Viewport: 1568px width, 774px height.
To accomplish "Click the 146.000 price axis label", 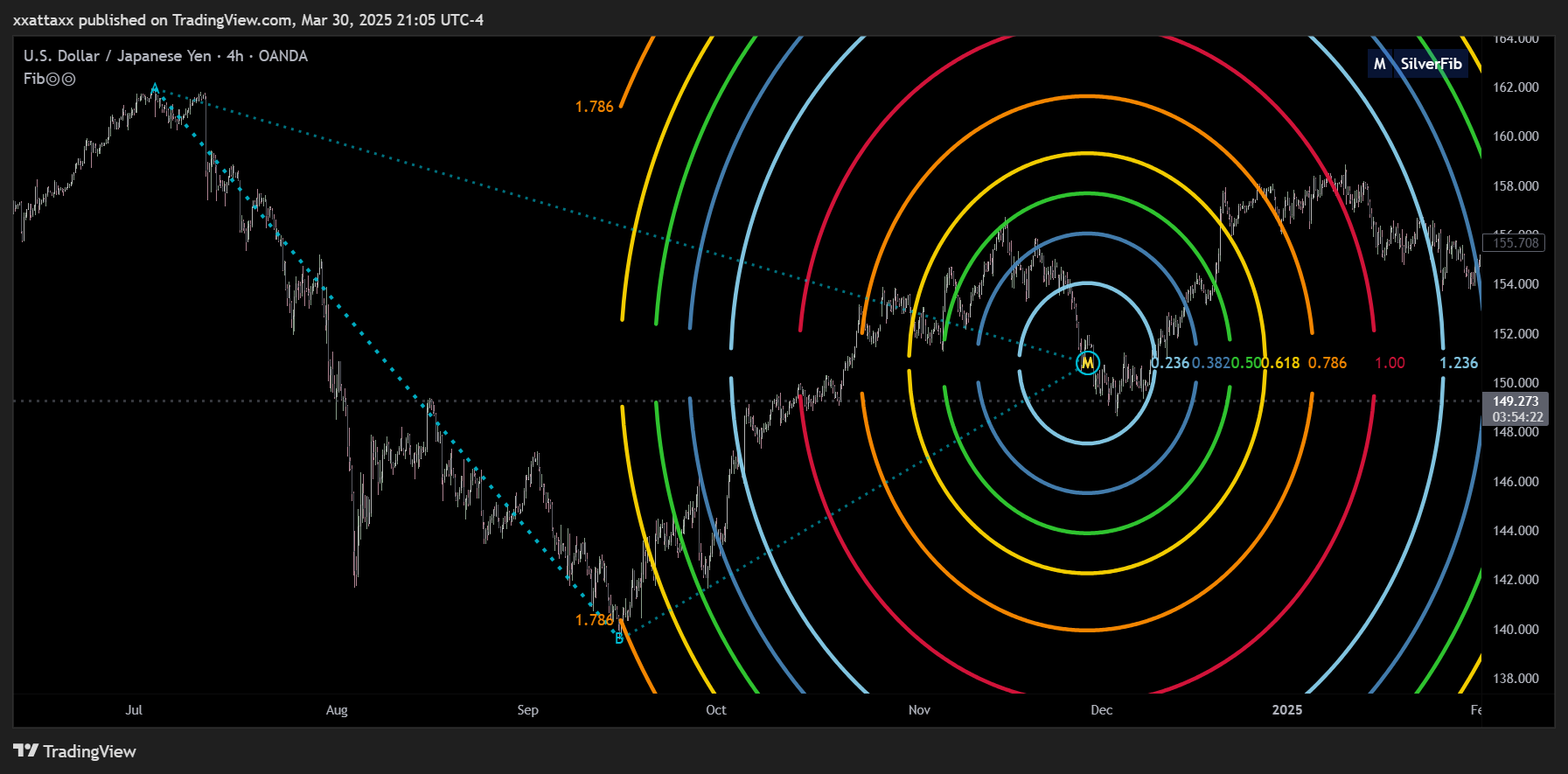I will pos(1516,482).
